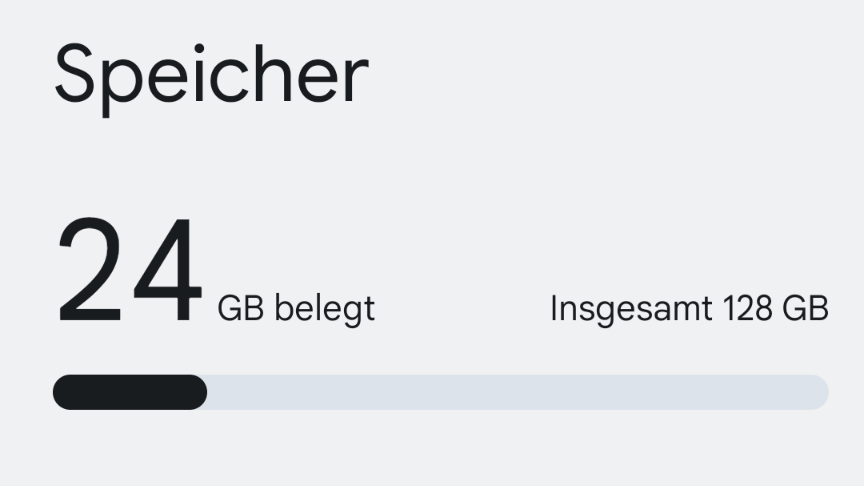Click the 'GB' unit after 128

coord(808,309)
